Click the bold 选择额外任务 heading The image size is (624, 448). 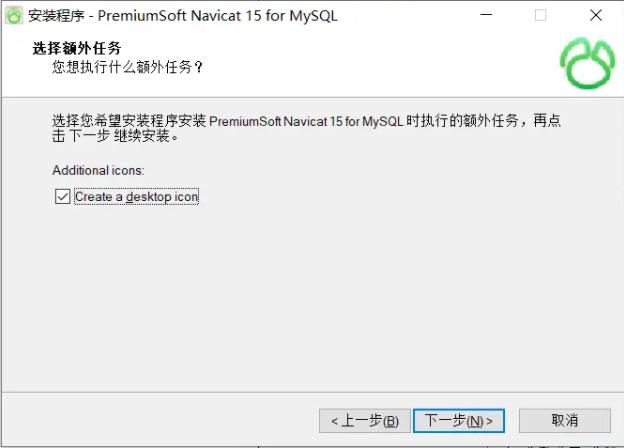point(77,48)
